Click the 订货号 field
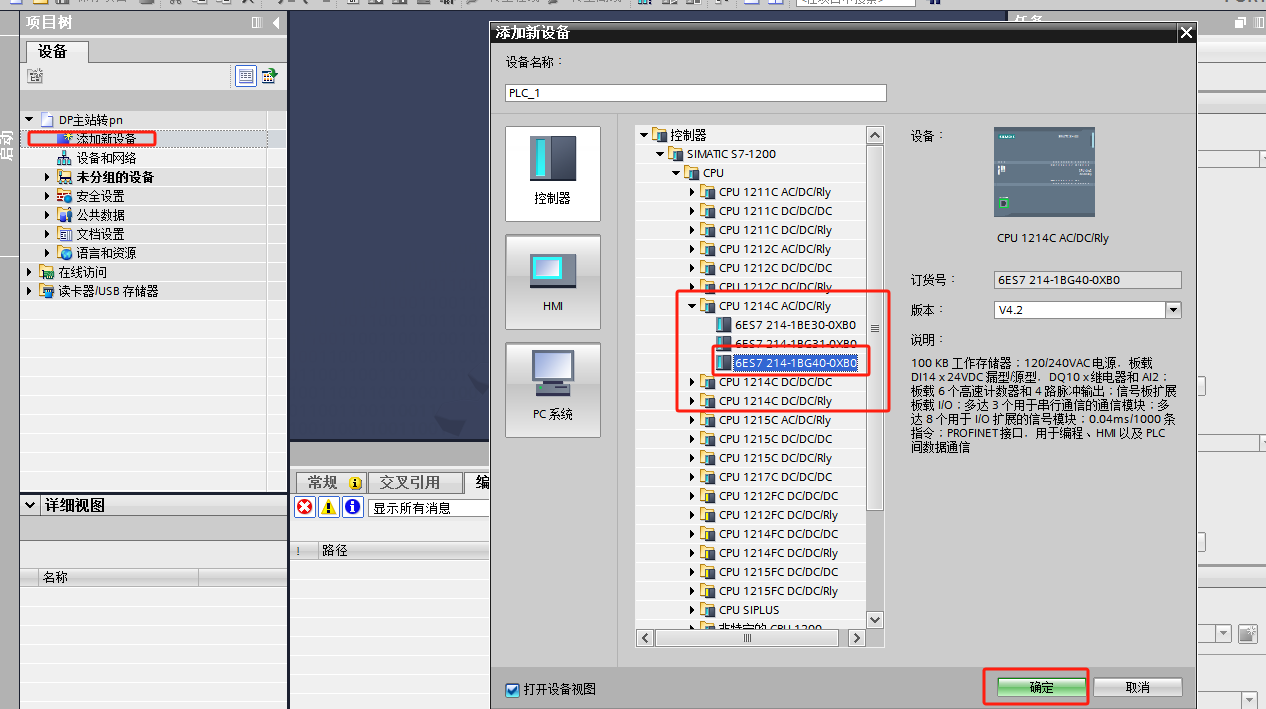1266x709 pixels. tap(1088, 280)
